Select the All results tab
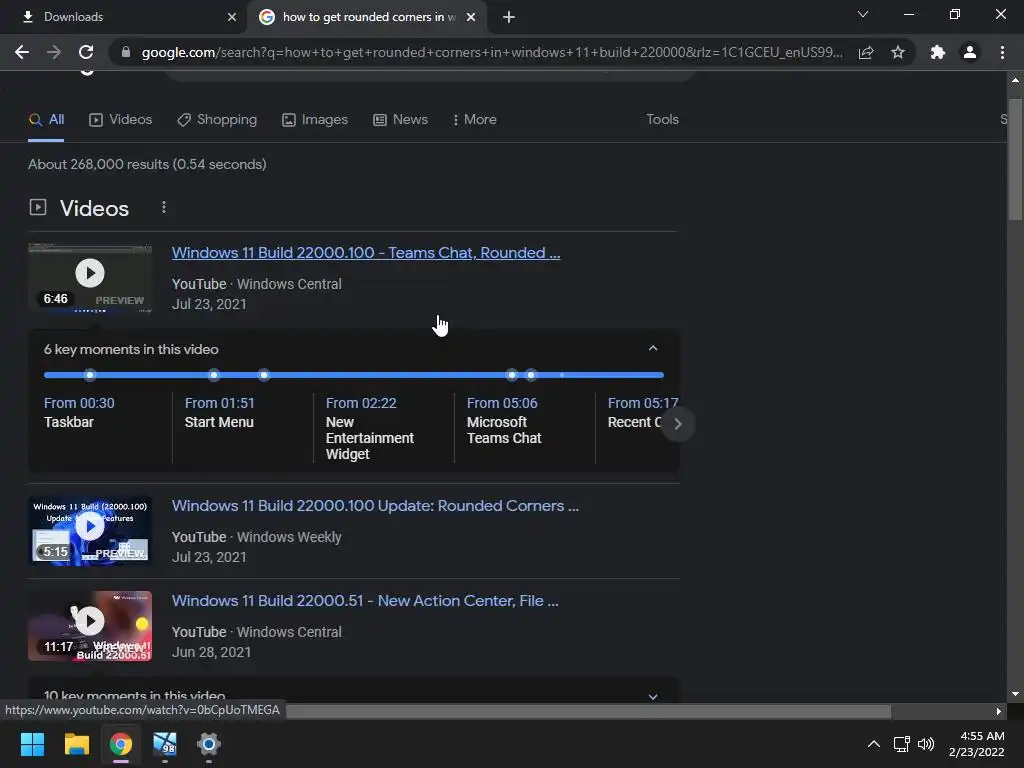The image size is (1024, 768). pyautogui.click(x=46, y=120)
